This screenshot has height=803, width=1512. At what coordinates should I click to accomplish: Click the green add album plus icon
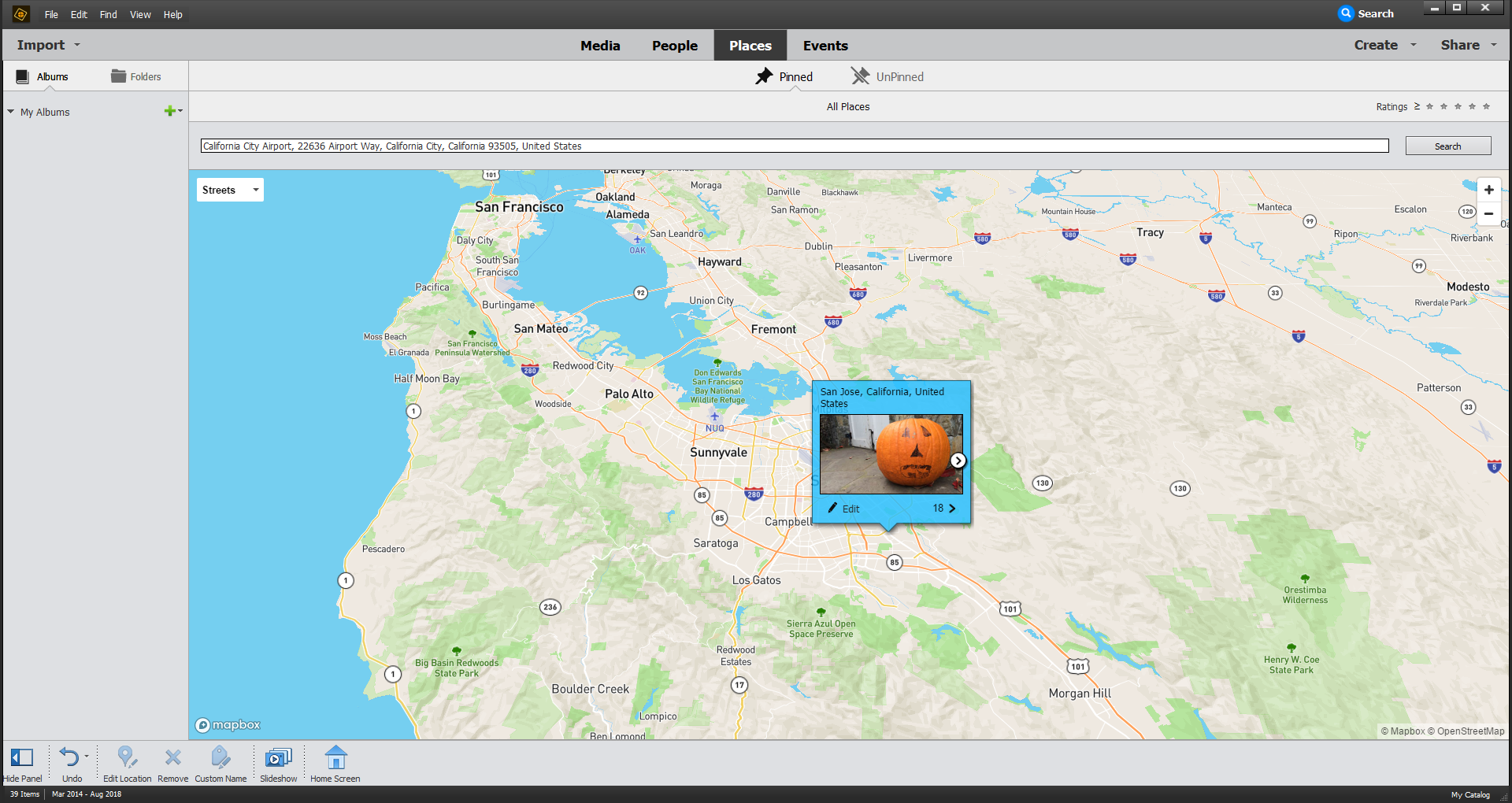[169, 111]
